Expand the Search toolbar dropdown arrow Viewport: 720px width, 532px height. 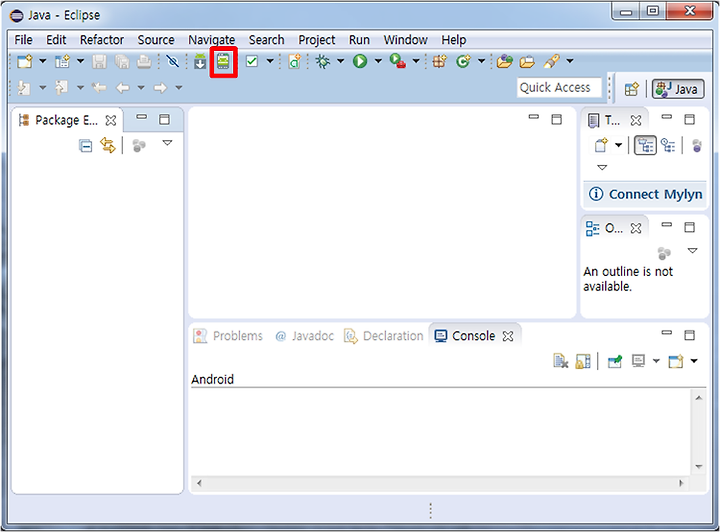pyautogui.click(x=570, y=61)
